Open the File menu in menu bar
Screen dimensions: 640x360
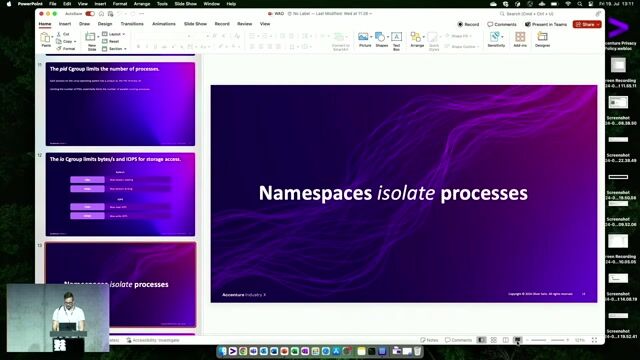point(53,4)
